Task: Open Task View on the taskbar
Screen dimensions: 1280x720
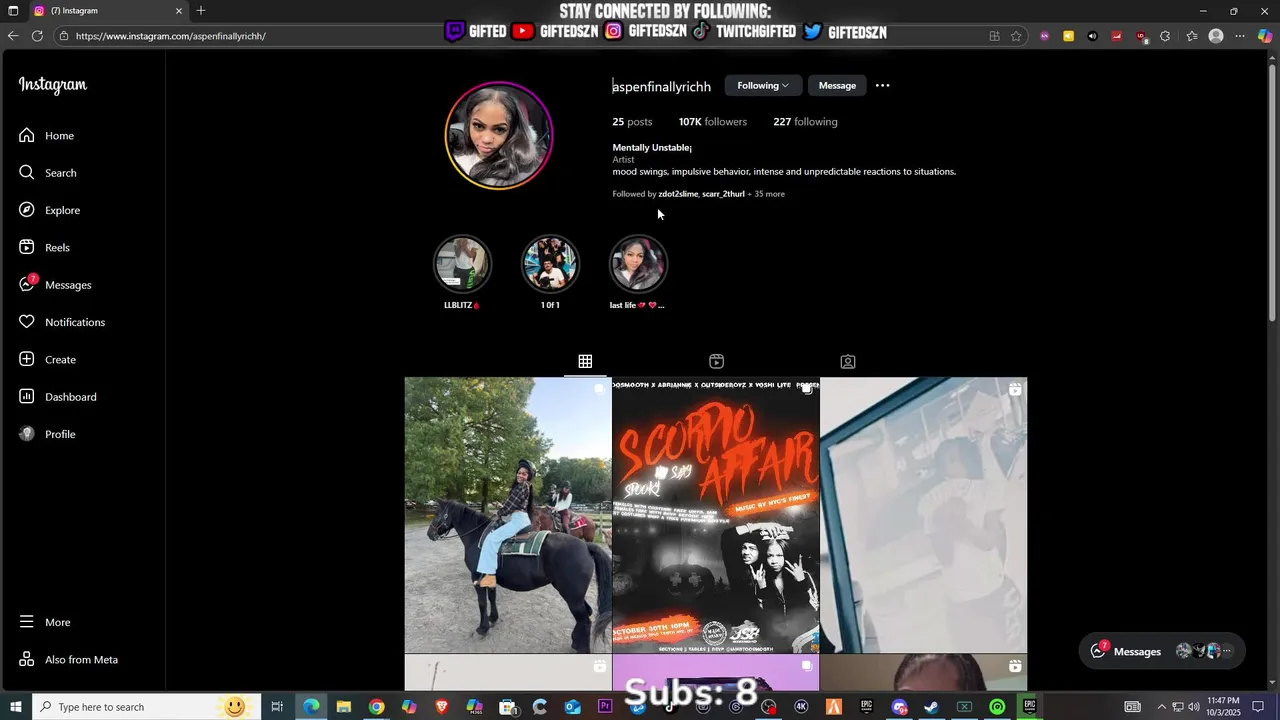Action: pos(277,707)
